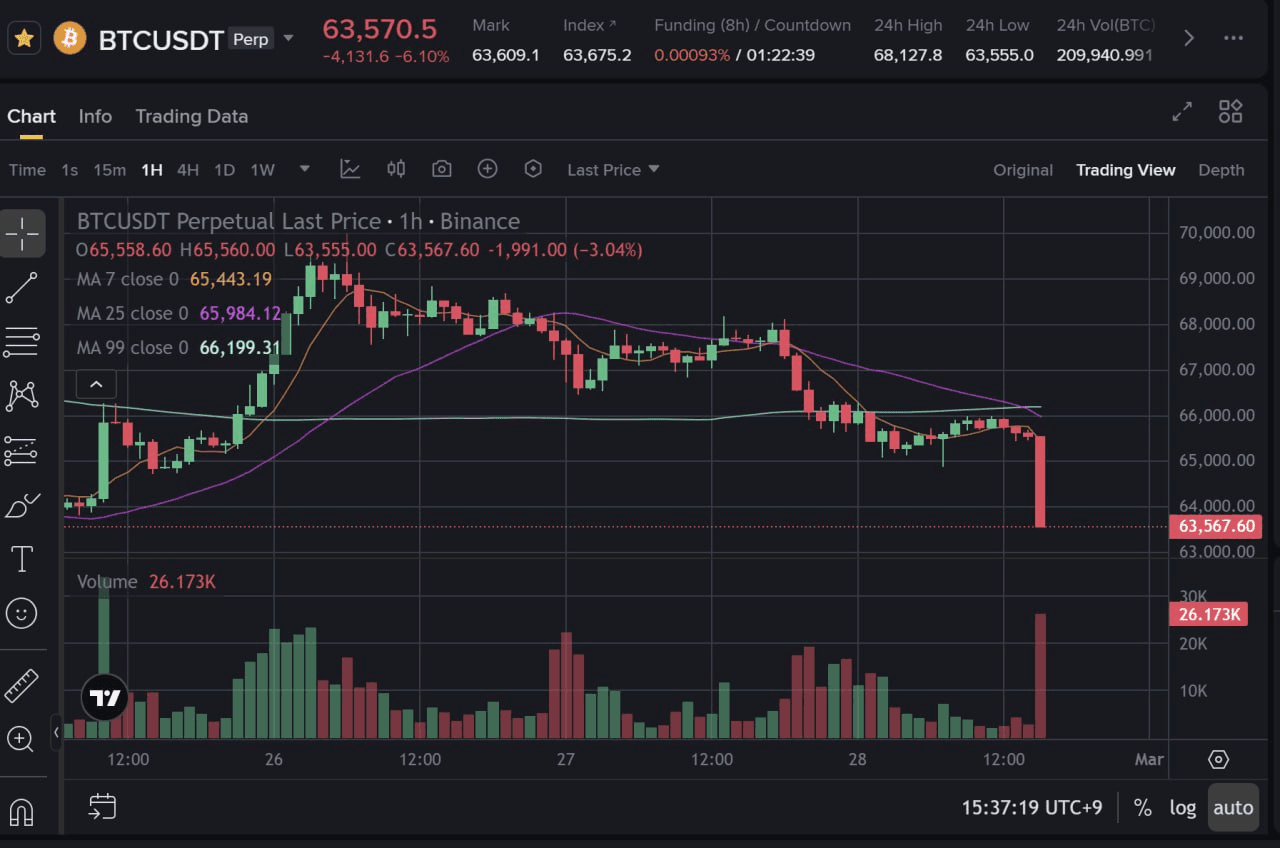This screenshot has height=848, width=1280.
Task: Open the Last Price display dropdown
Action: tap(613, 169)
